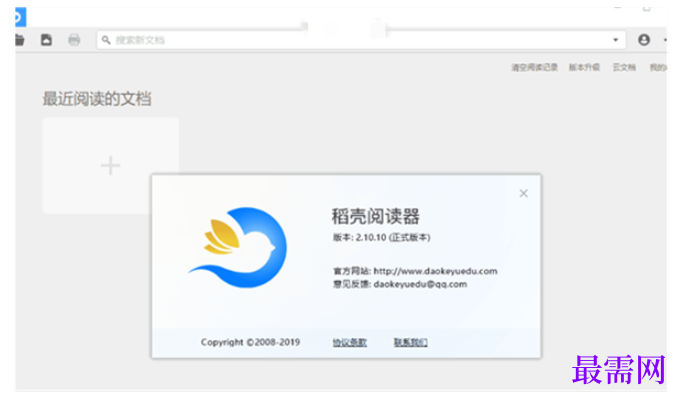Click the version 2.10.10 text
The image size is (684, 401).
[x=382, y=237]
